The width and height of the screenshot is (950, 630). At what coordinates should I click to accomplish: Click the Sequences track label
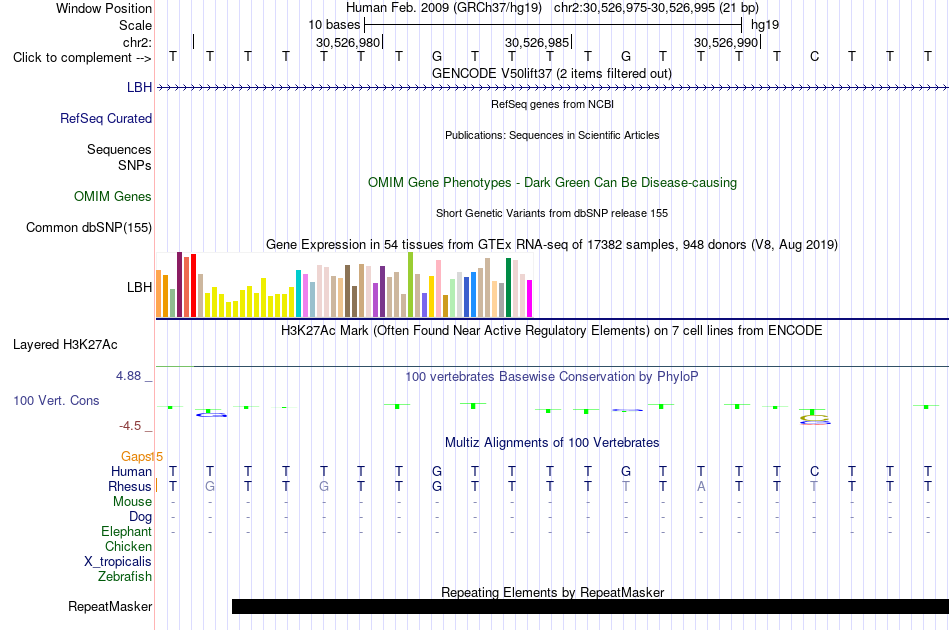click(119, 149)
